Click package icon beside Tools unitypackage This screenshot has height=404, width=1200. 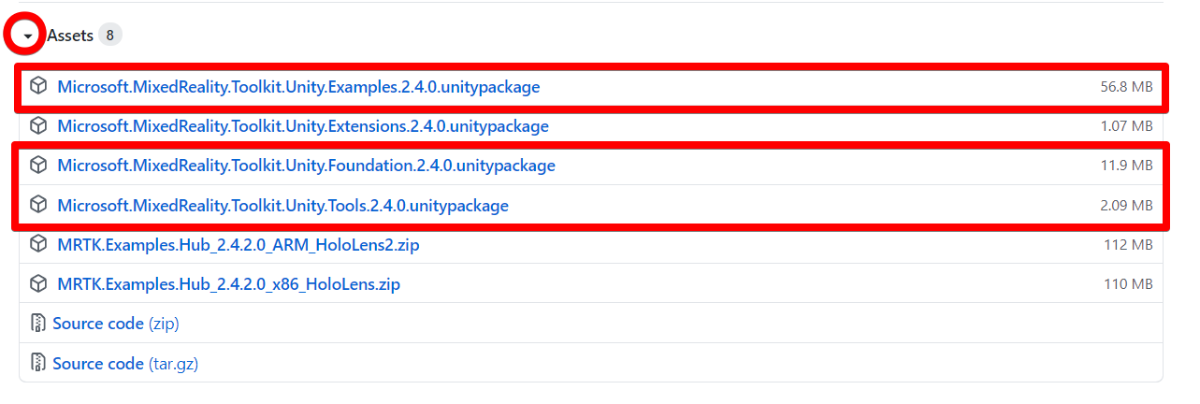[x=39, y=205]
